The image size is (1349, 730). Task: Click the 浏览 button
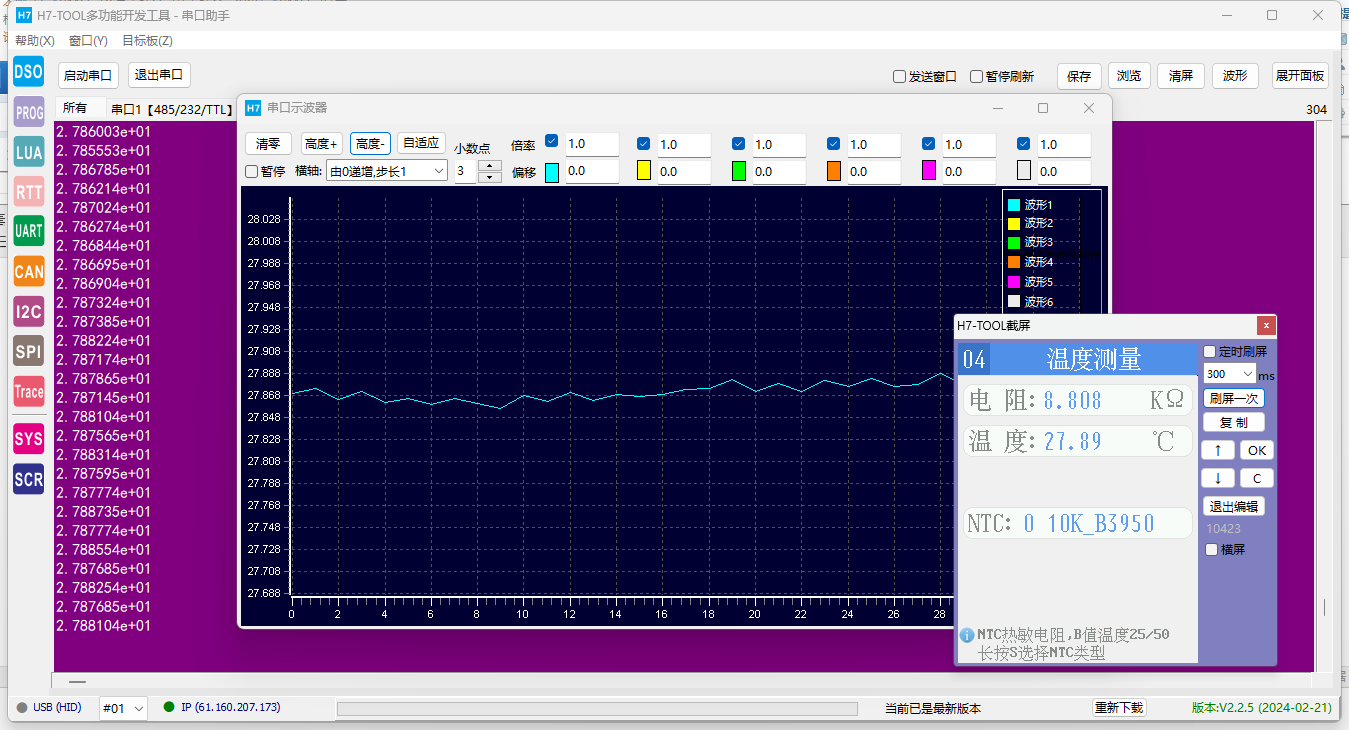point(1129,76)
